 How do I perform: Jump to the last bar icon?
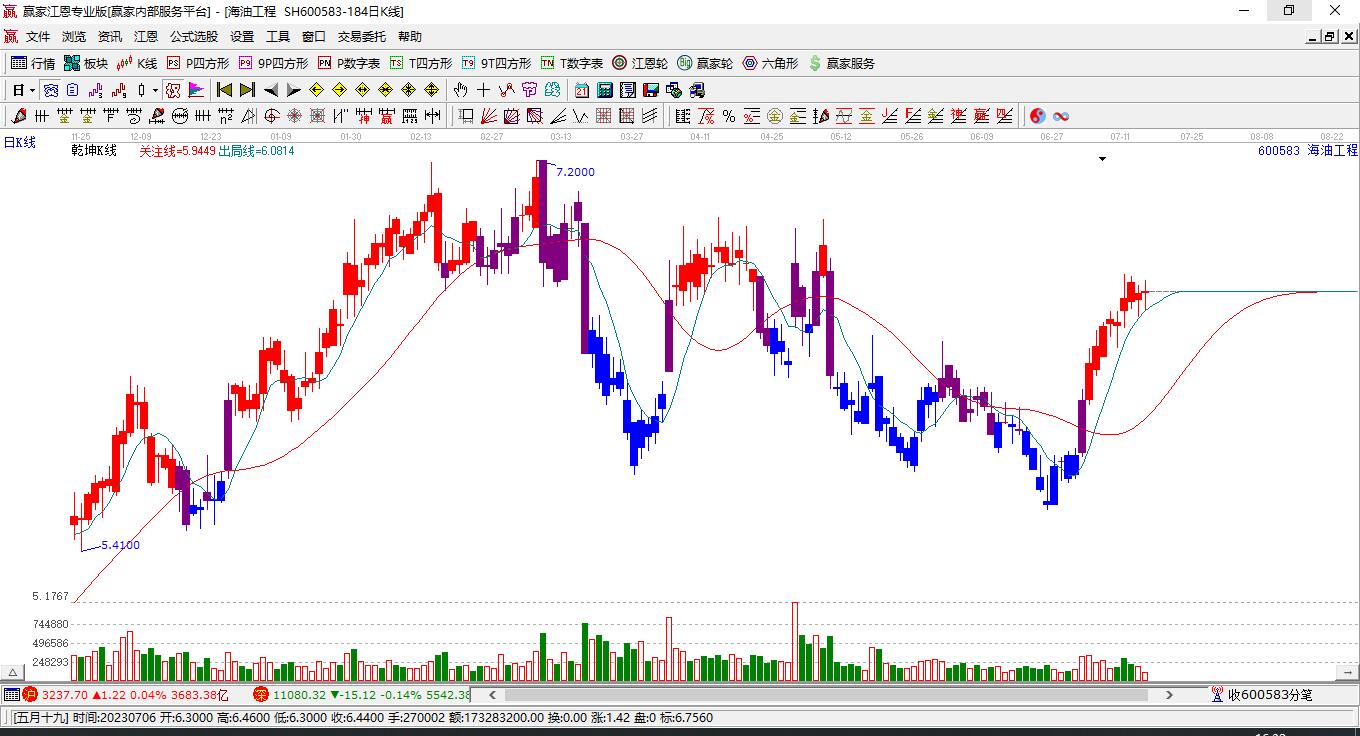pos(247,90)
